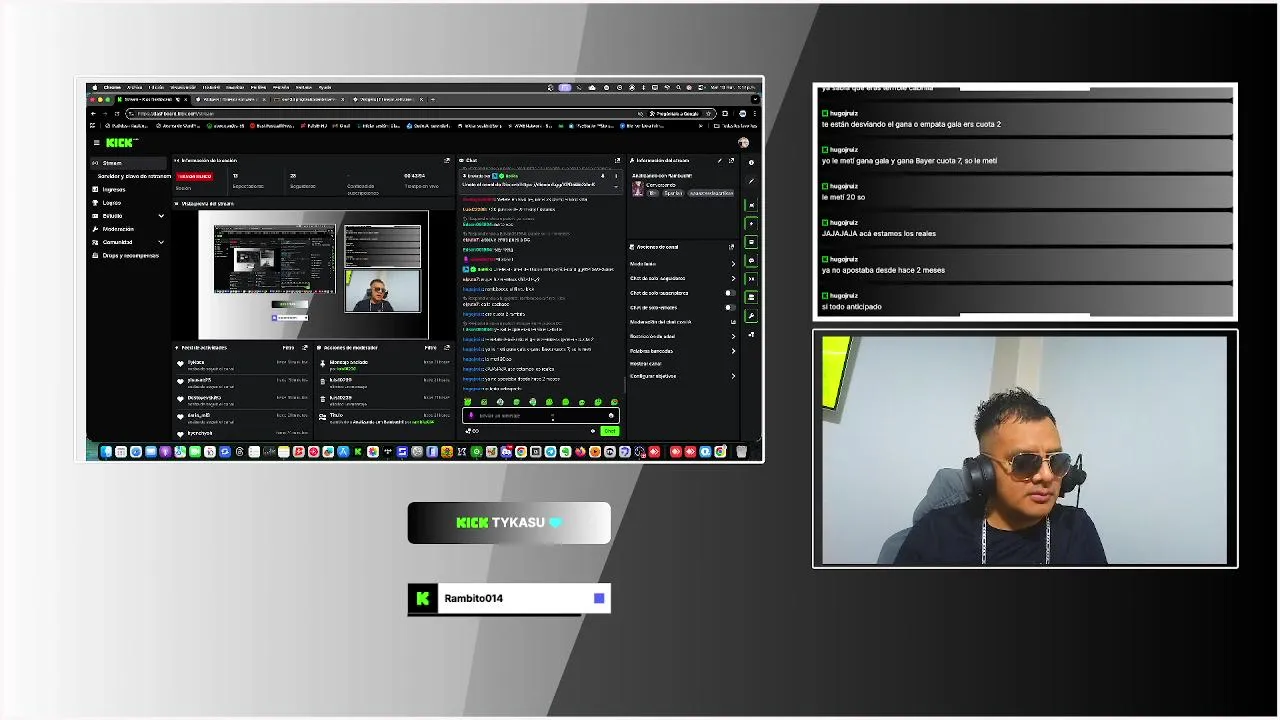Image resolution: width=1280 pixels, height=720 pixels.
Task: Open the emoji picker in the chat input
Action: tap(611, 415)
